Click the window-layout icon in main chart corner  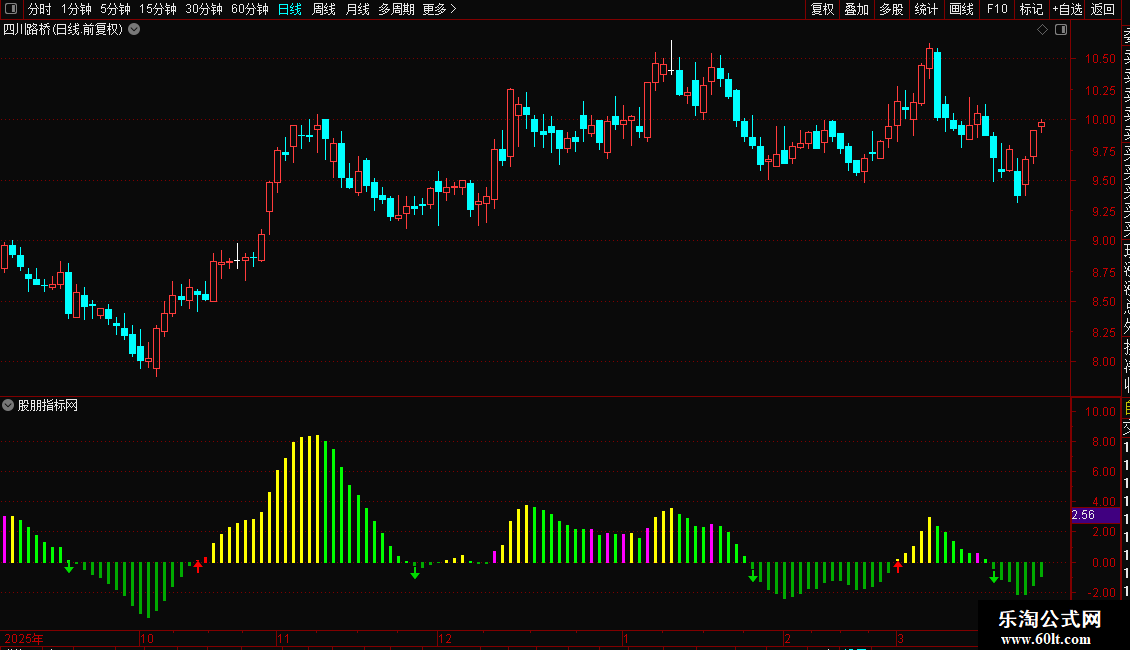point(1061,30)
